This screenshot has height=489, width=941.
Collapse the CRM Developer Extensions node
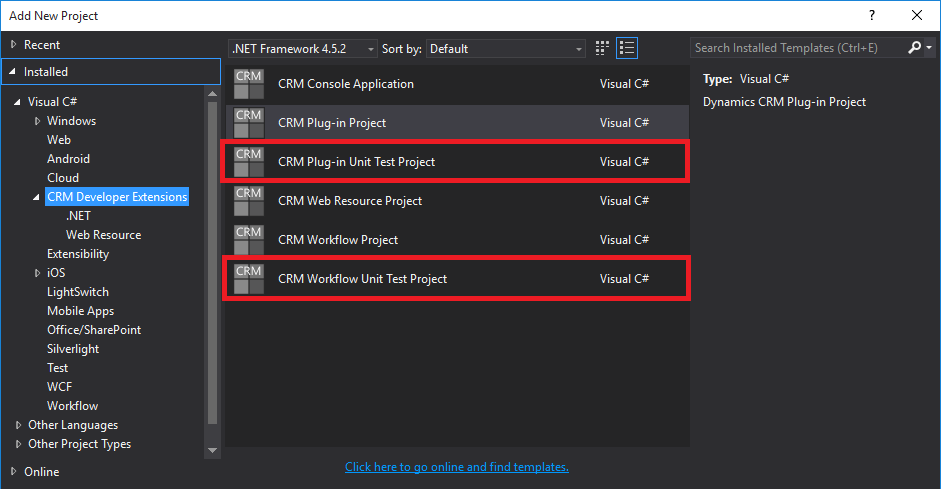coord(38,197)
